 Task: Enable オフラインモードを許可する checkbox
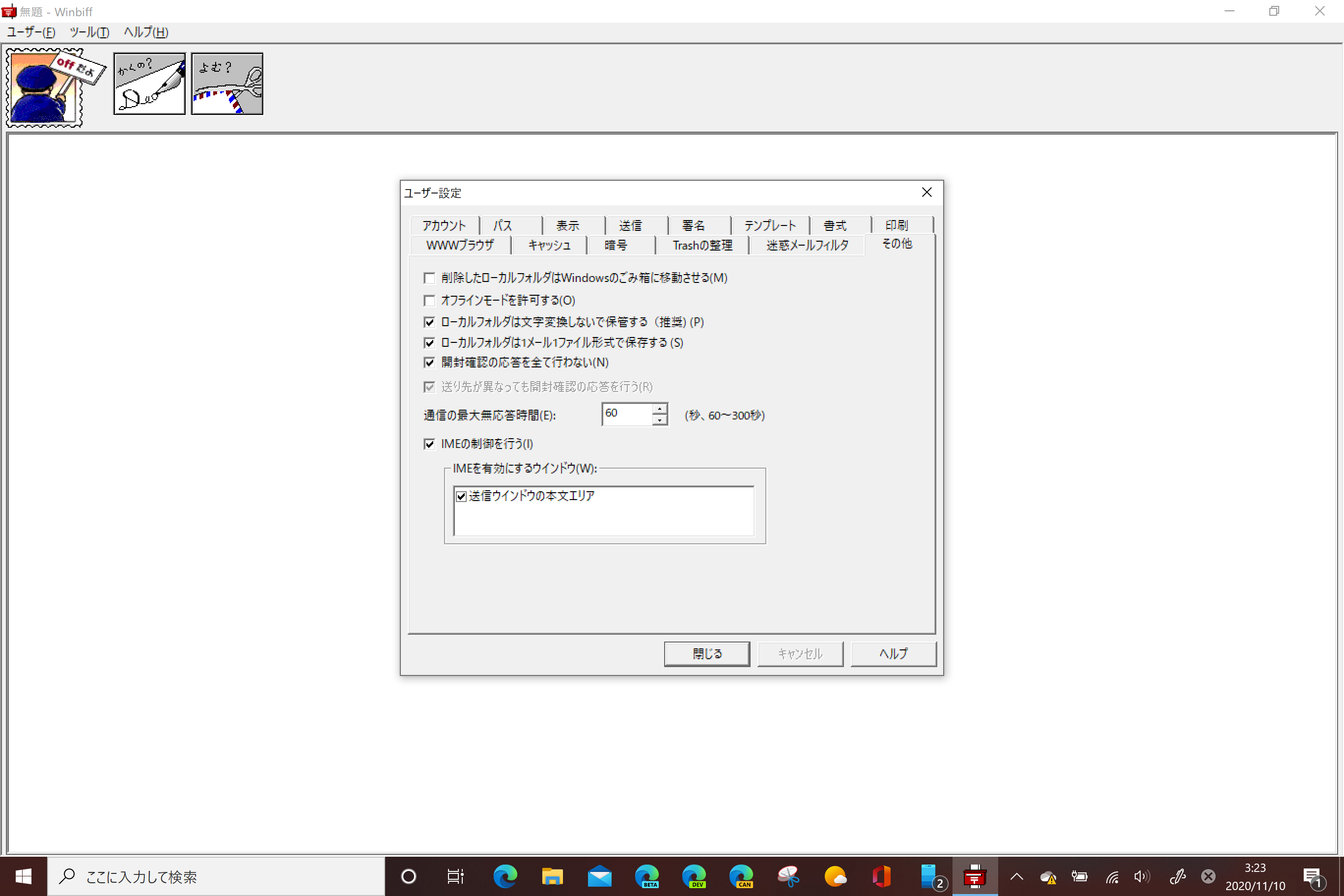tap(430, 301)
